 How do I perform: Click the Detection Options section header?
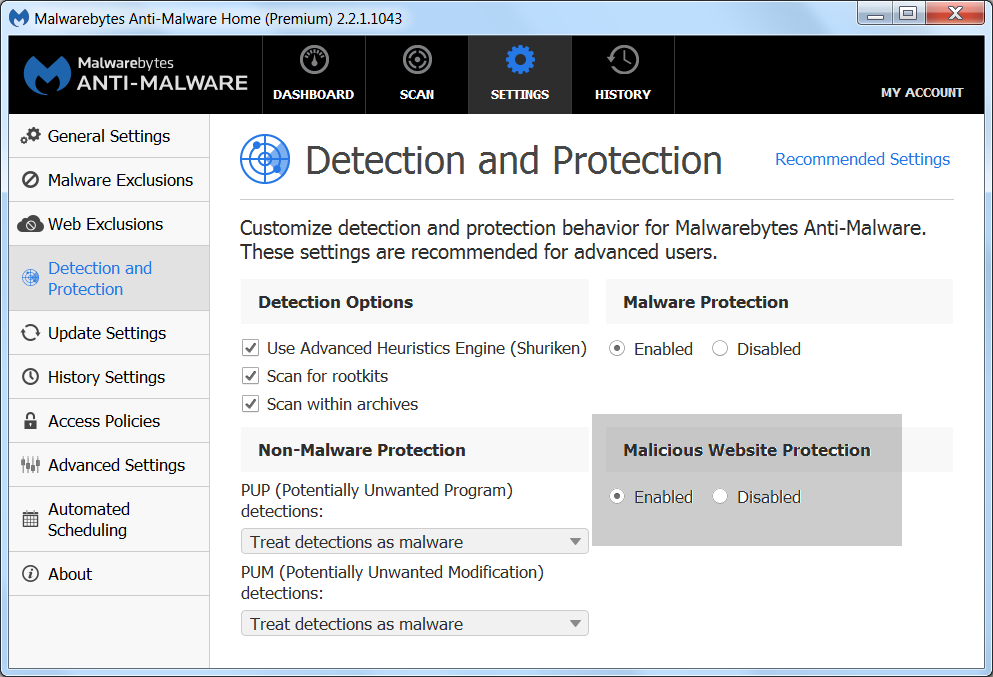coord(415,302)
